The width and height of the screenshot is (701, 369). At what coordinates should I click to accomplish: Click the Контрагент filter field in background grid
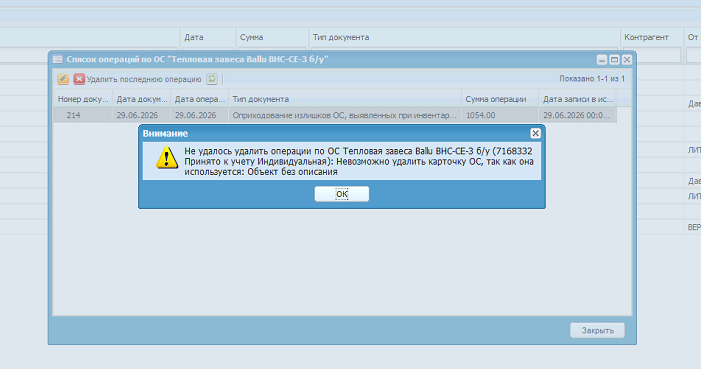tap(652, 55)
